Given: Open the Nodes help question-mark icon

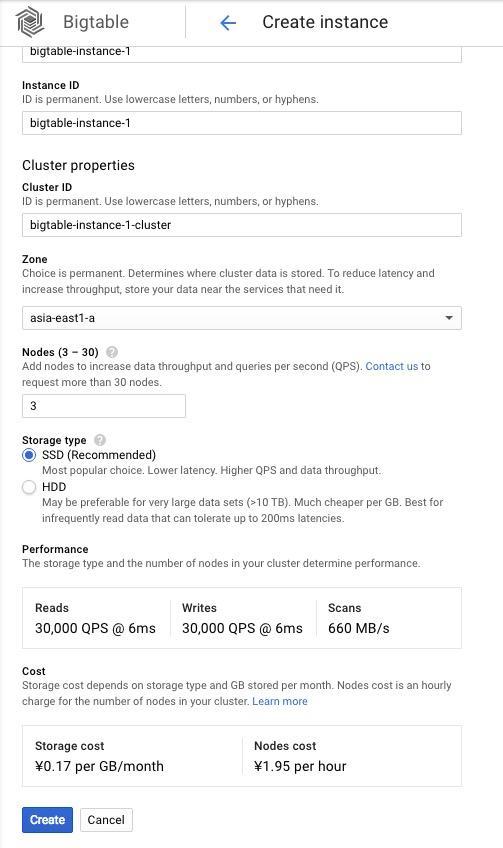Looking at the screenshot, I should click(x=112, y=352).
